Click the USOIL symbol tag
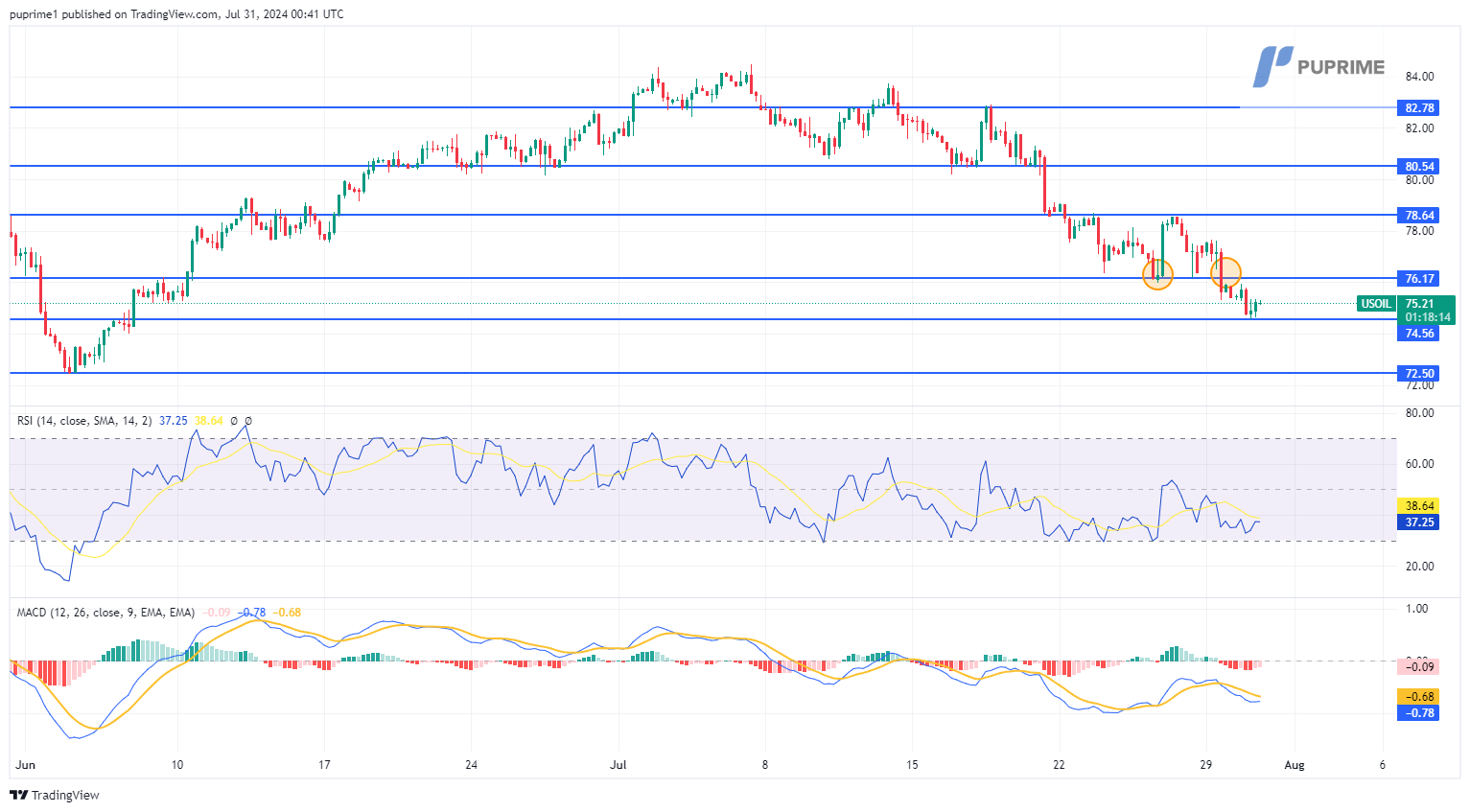 [1376, 304]
